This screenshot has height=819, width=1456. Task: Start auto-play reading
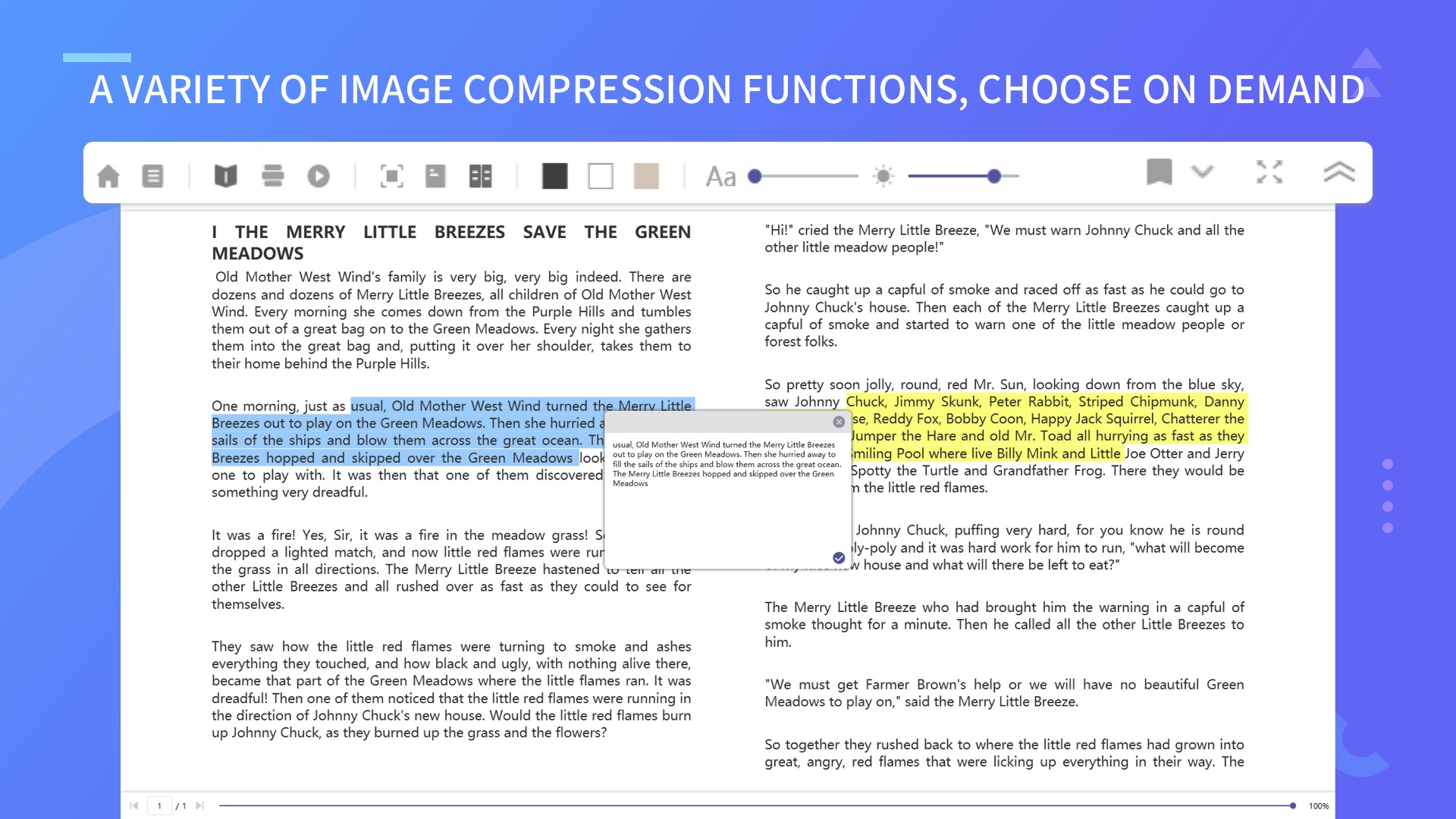pos(318,176)
